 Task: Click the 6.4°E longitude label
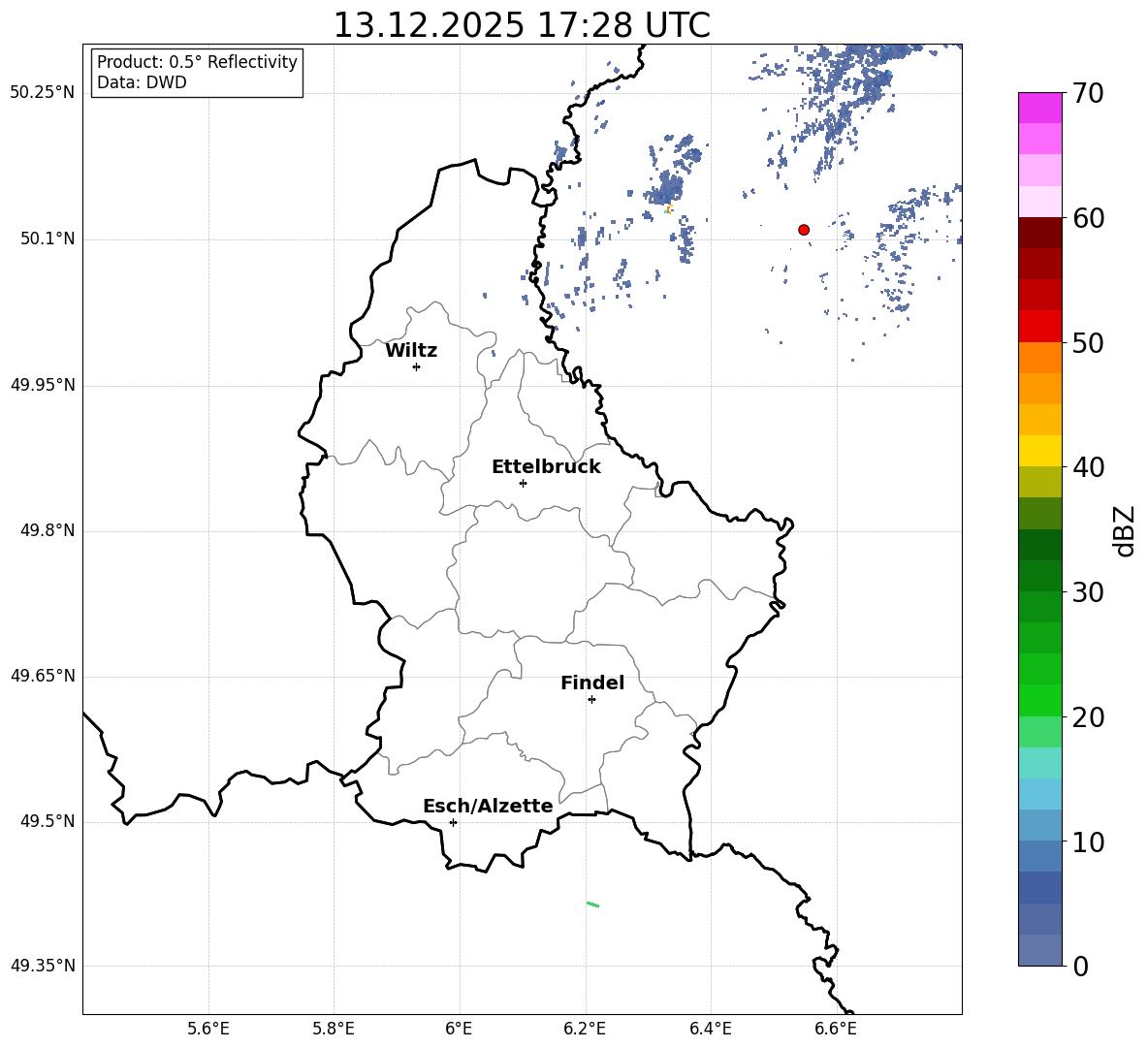coord(710,1029)
